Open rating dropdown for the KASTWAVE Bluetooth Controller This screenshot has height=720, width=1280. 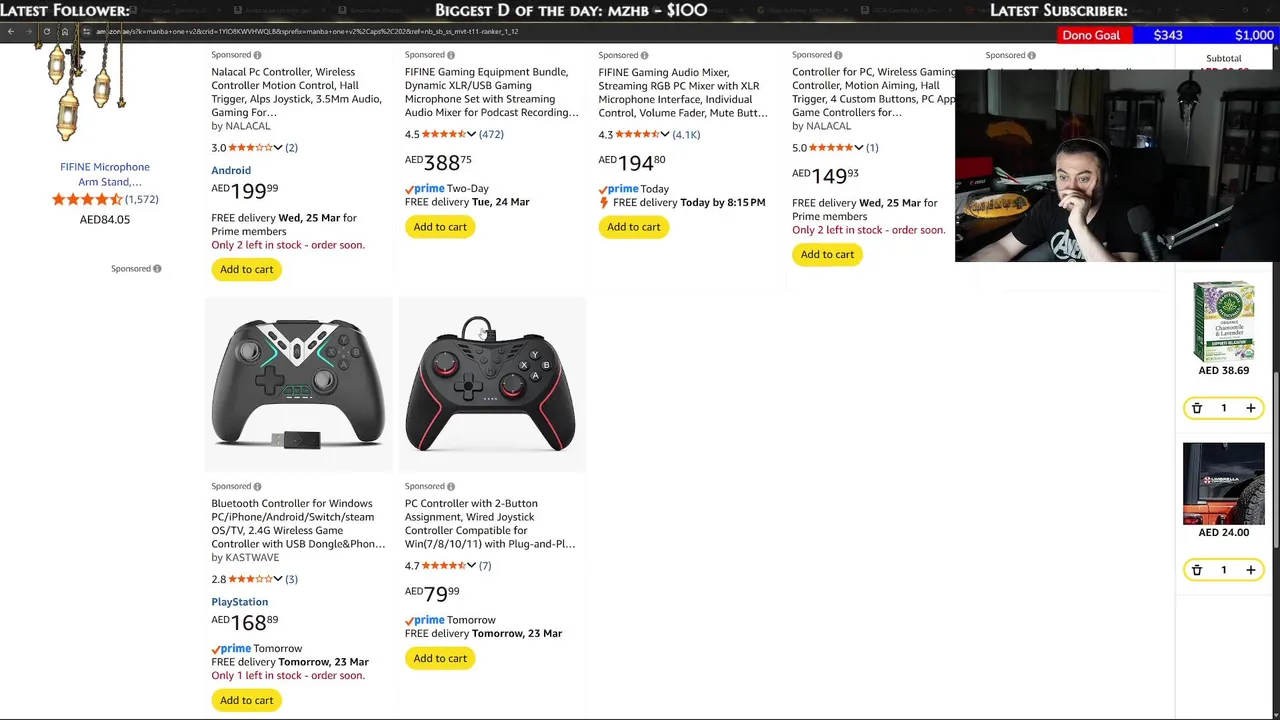tap(277, 579)
